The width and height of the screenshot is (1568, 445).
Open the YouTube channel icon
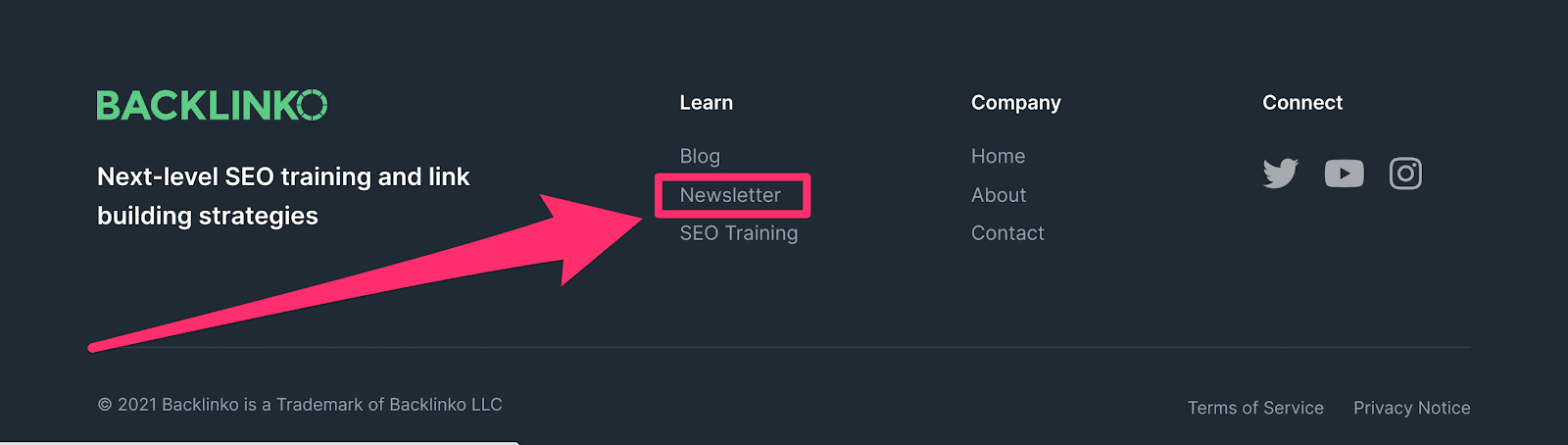[x=1344, y=173]
